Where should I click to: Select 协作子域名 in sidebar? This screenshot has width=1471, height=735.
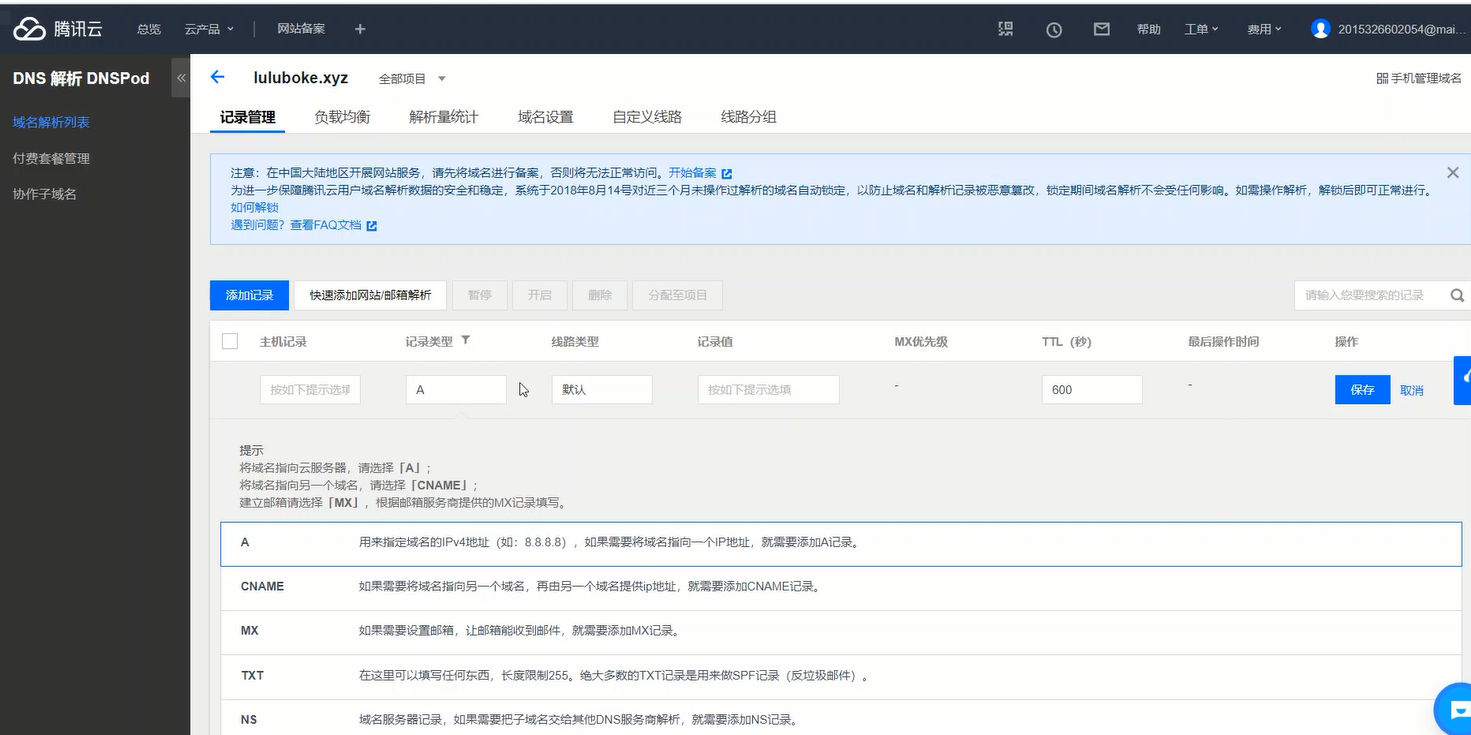45,194
